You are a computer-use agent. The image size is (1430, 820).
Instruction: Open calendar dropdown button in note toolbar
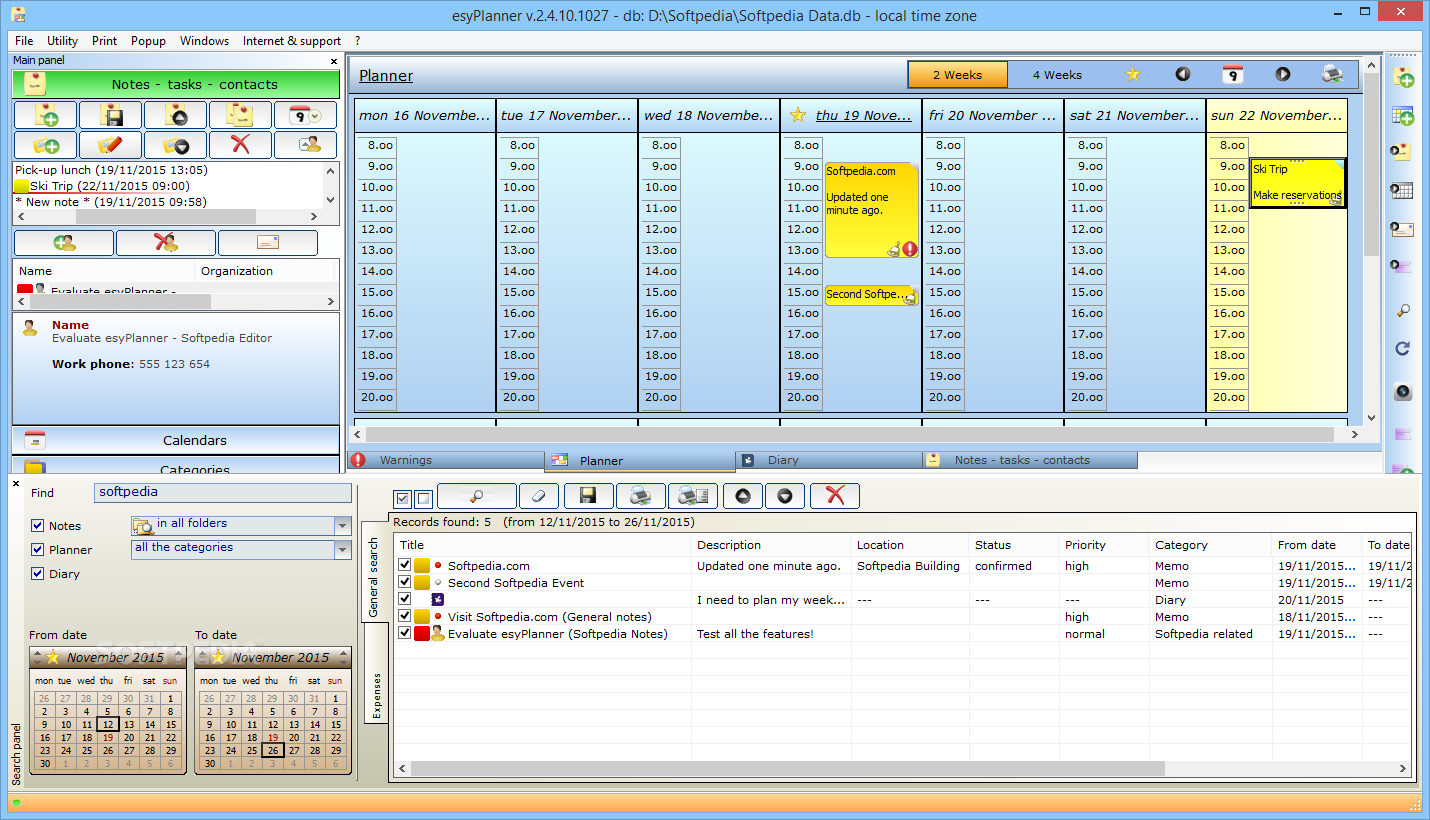tap(306, 115)
